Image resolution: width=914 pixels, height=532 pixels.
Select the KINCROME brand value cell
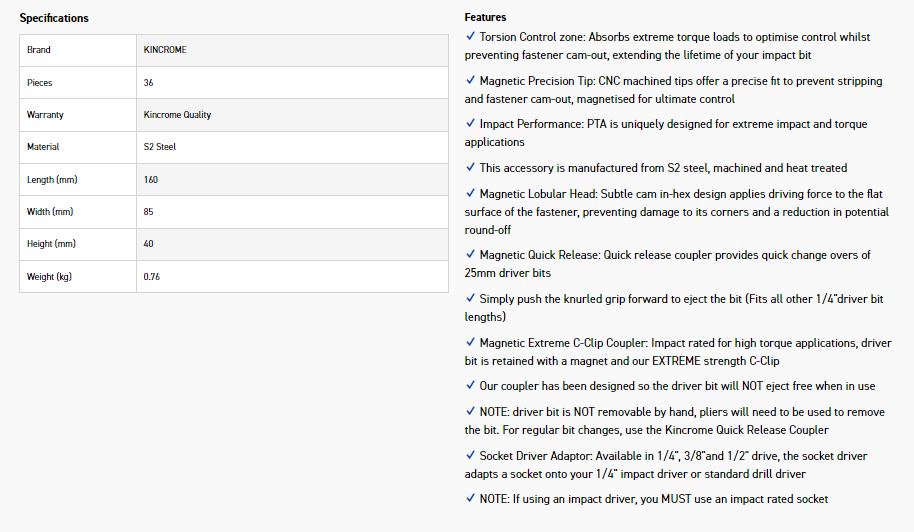point(165,50)
